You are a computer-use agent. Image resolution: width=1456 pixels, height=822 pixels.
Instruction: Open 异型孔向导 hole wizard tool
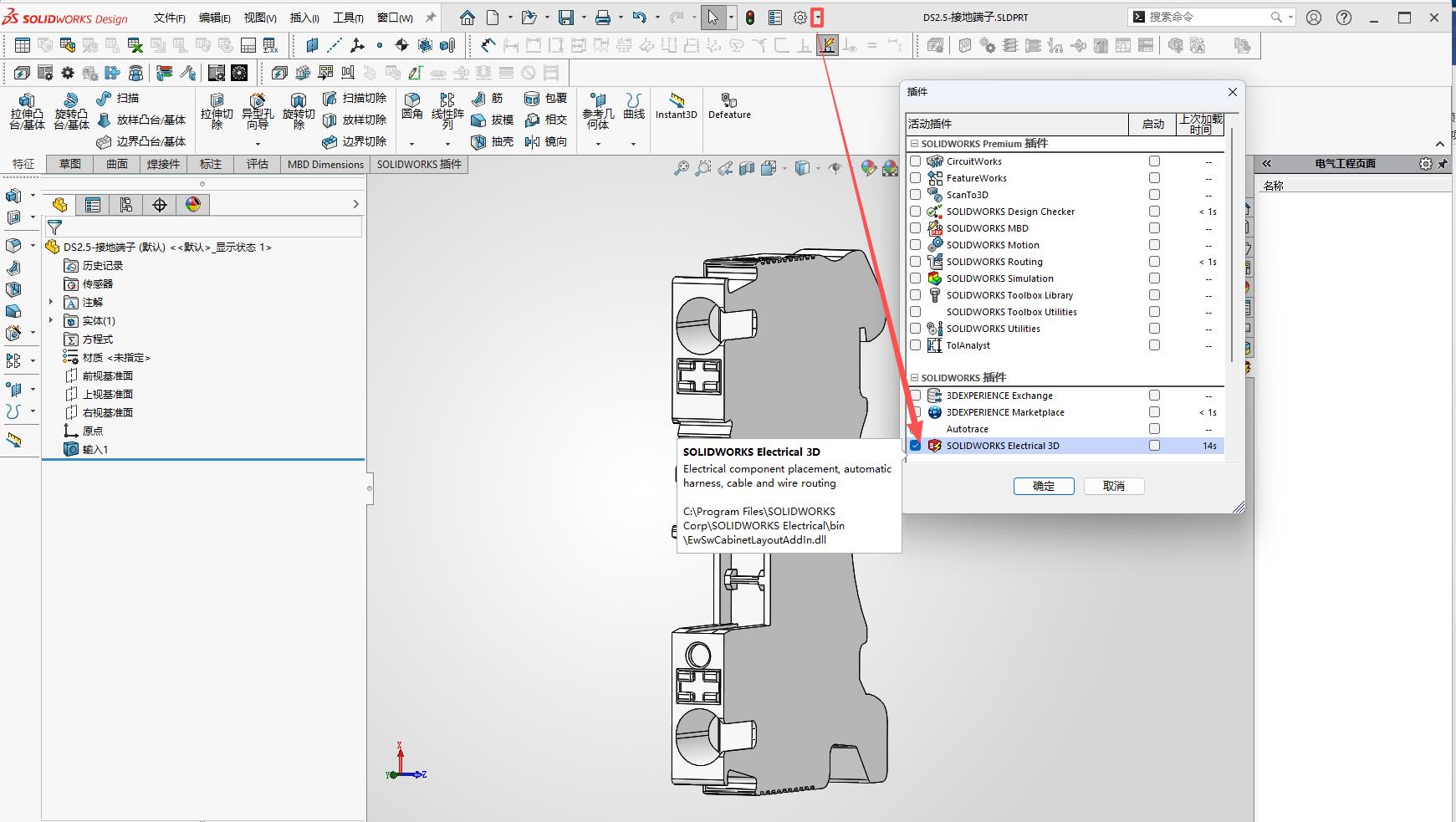(x=258, y=112)
